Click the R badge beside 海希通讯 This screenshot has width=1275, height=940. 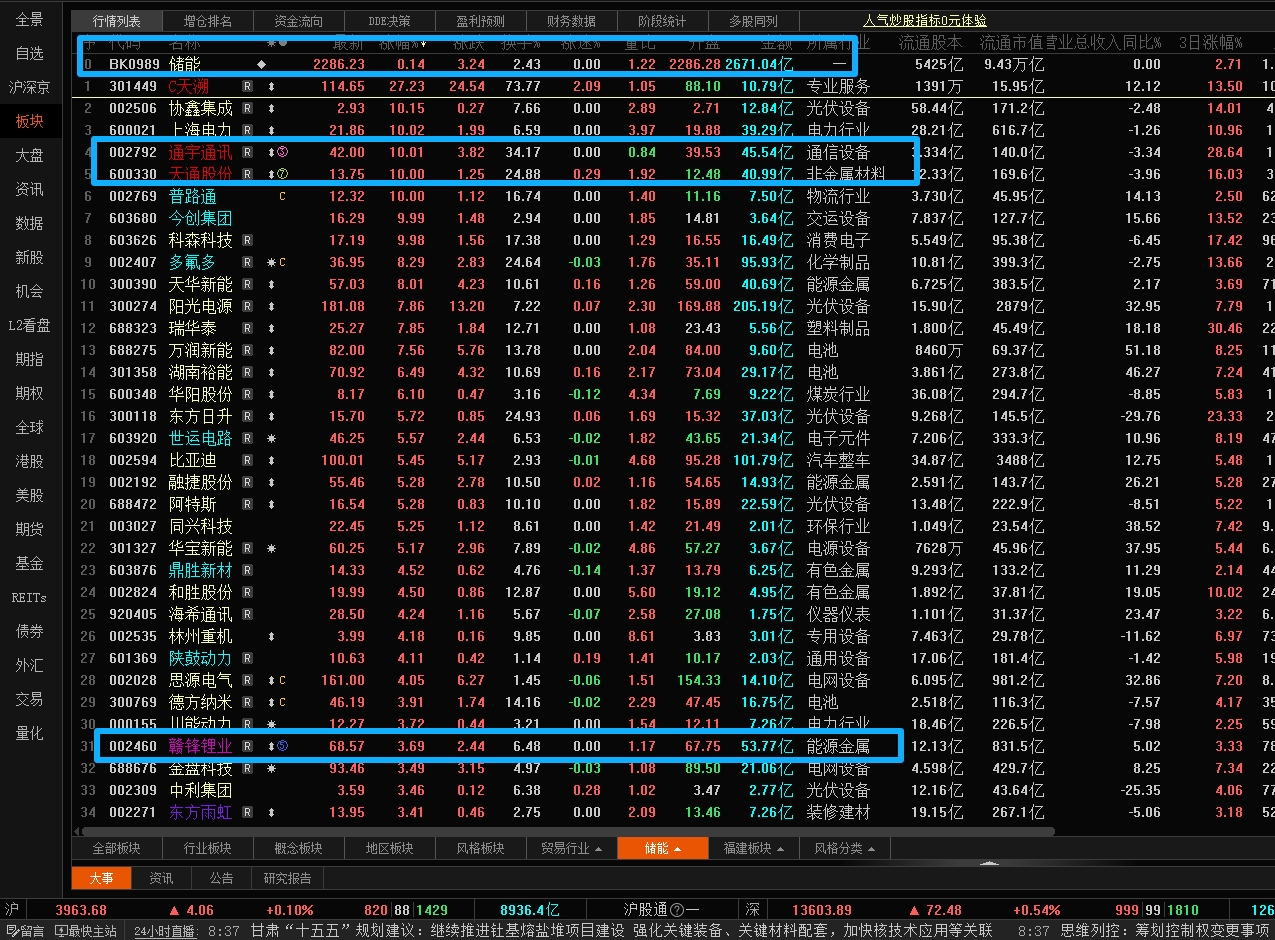(248, 614)
